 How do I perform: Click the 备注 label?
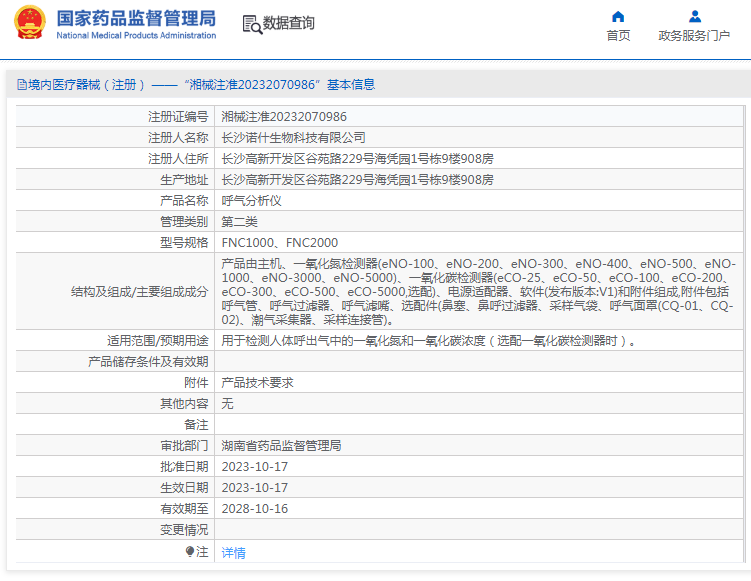click(196, 425)
